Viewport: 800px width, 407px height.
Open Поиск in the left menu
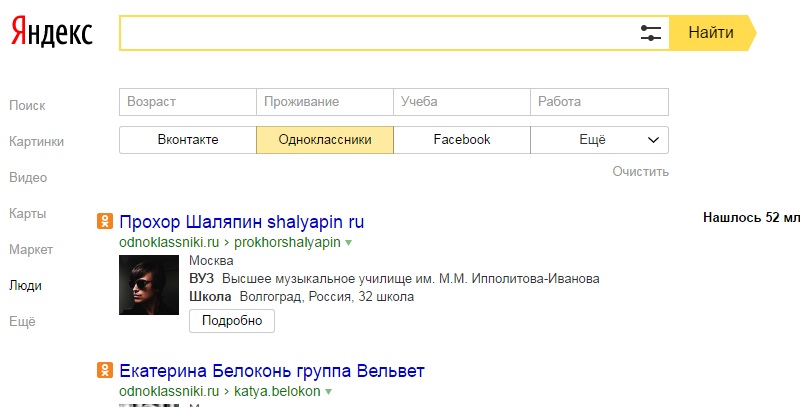pos(27,106)
